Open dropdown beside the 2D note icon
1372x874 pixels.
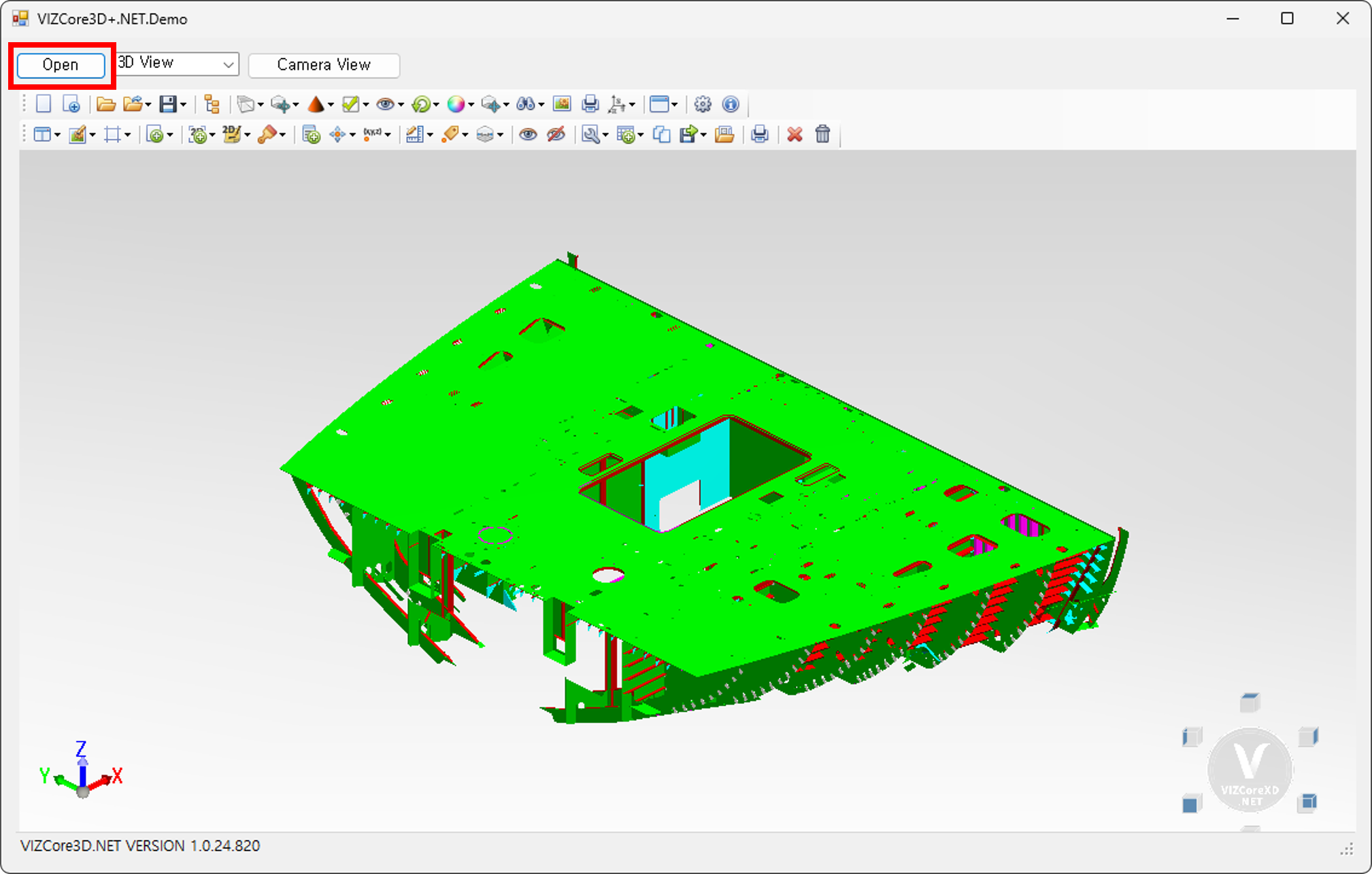(248, 135)
